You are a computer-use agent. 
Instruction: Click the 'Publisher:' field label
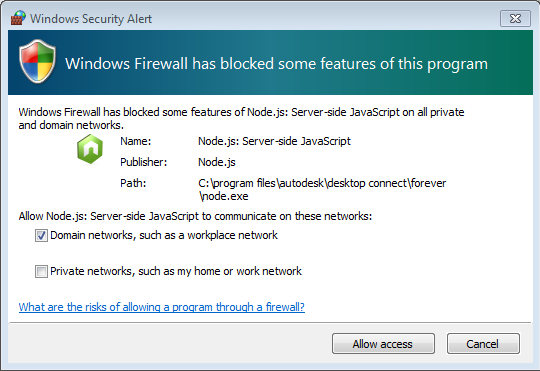coord(144,162)
